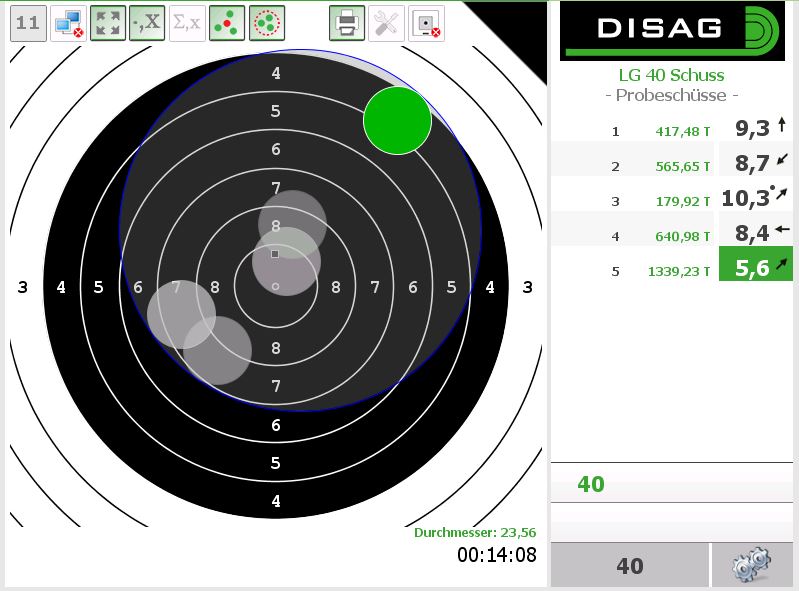
Task: Click the network disconnected monitors icon
Action: (68, 23)
